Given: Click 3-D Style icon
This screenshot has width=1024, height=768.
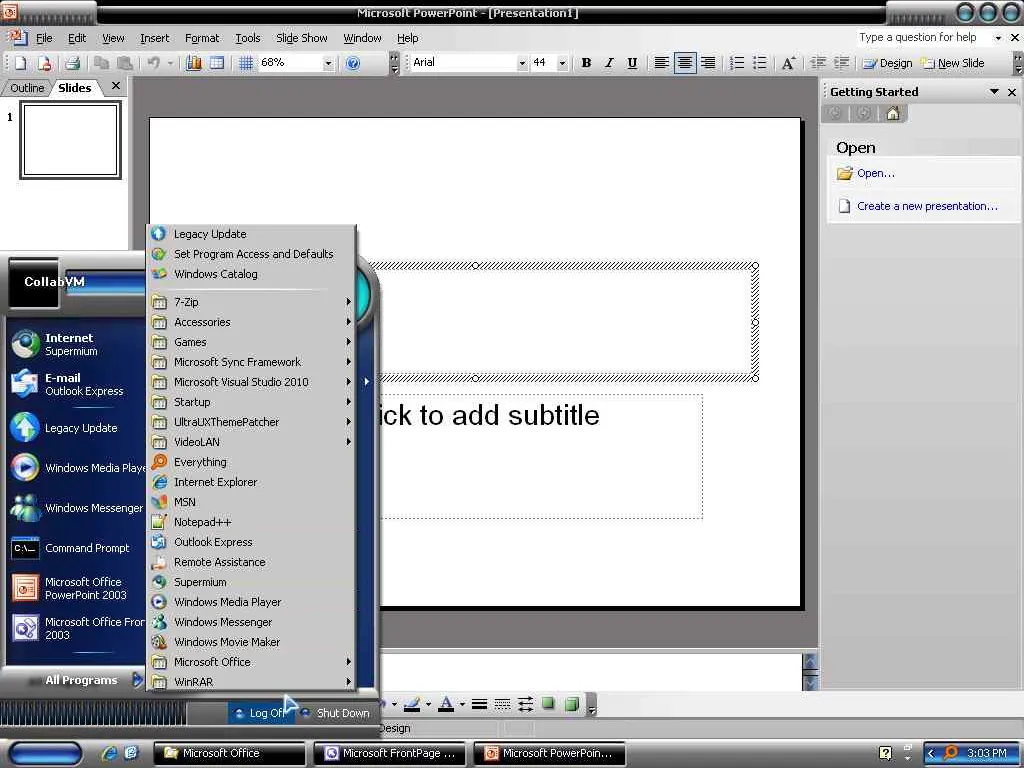Looking at the screenshot, I should (x=571, y=704).
